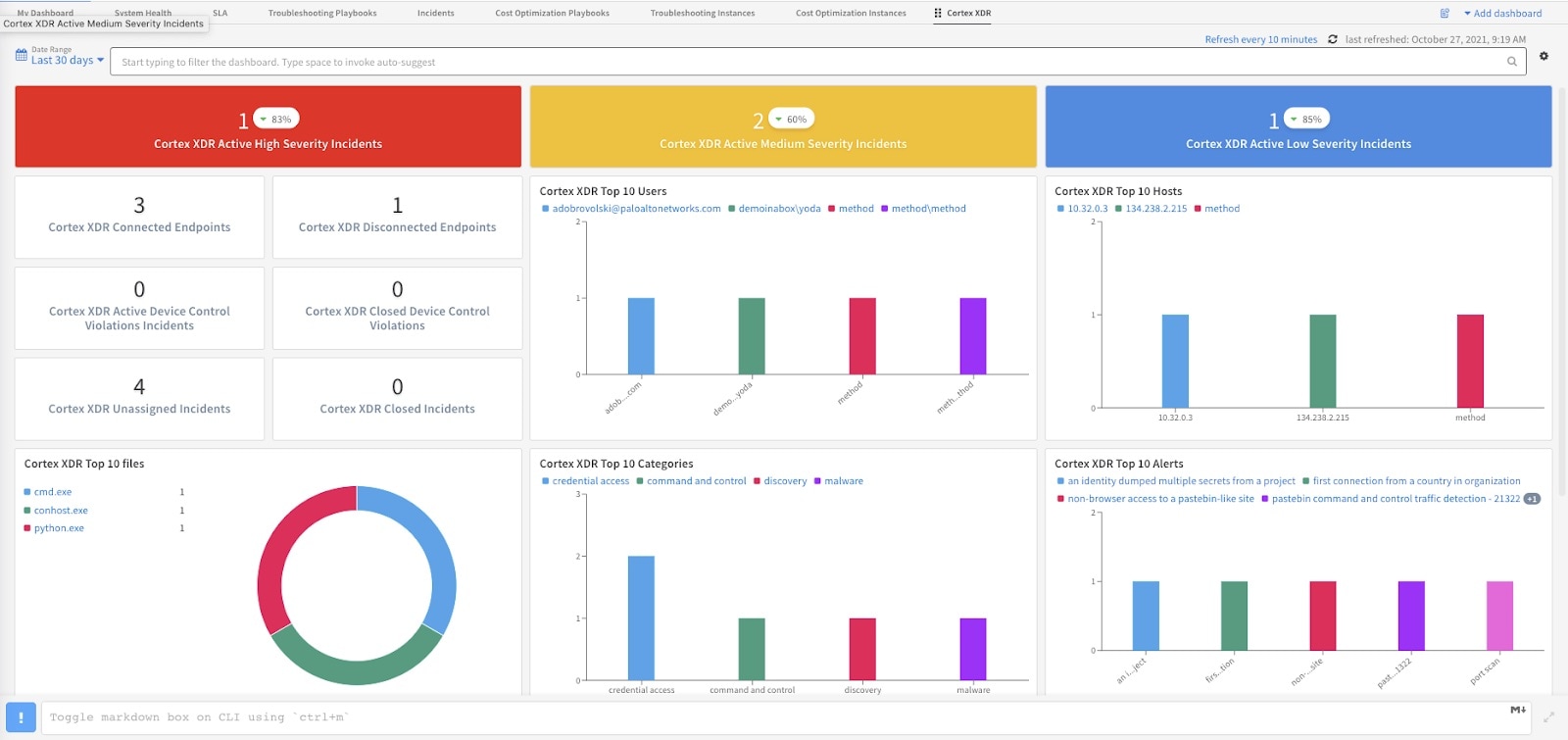This screenshot has height=740, width=1568.
Task: Click the dashboard report icon near Add dashboard
Action: [1445, 13]
